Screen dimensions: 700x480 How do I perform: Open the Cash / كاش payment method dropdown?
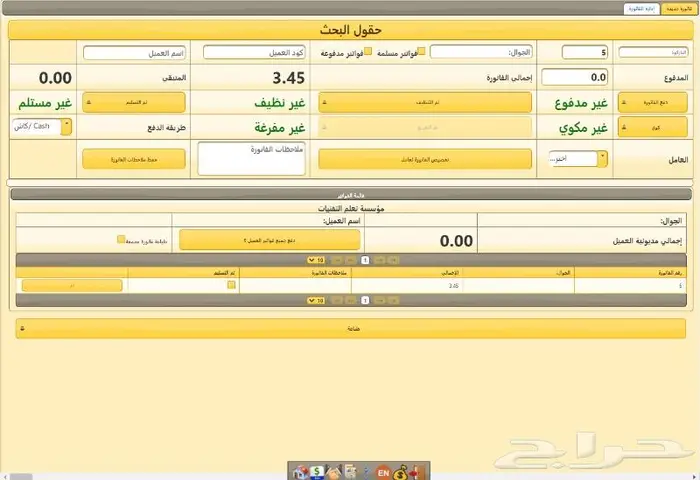pos(42,127)
